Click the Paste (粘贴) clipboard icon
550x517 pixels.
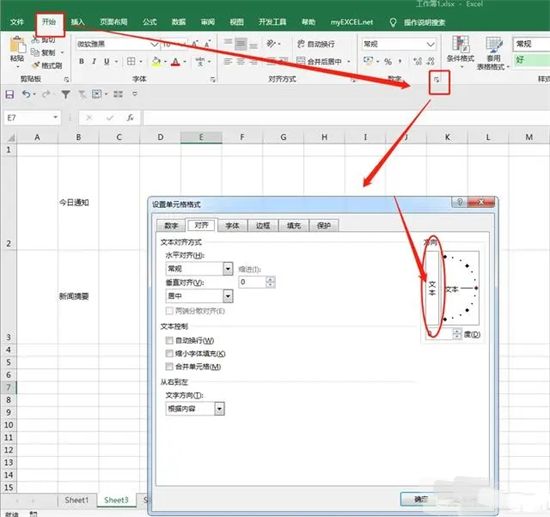(x=17, y=46)
